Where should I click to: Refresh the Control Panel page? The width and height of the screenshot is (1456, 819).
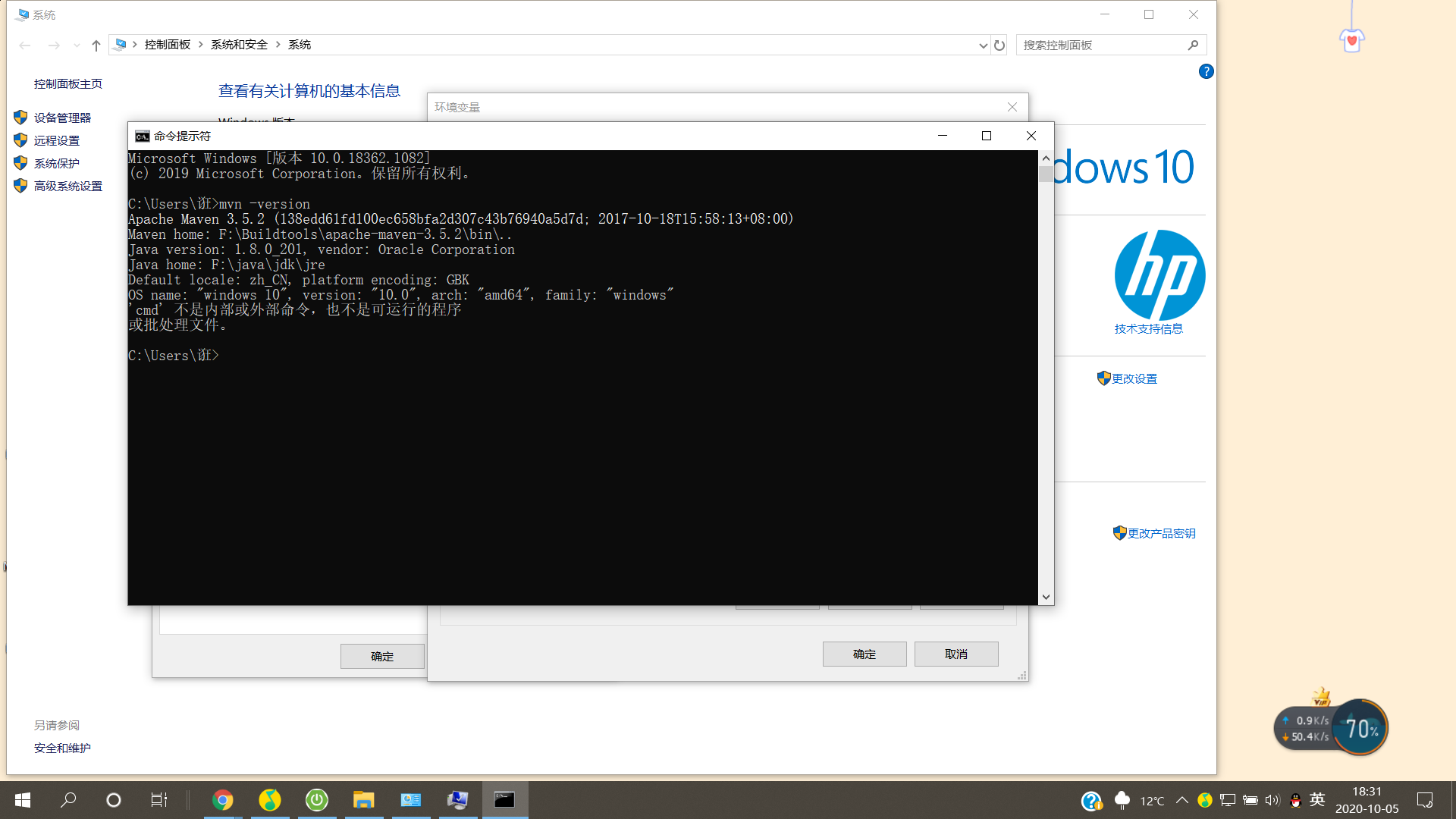(x=999, y=45)
